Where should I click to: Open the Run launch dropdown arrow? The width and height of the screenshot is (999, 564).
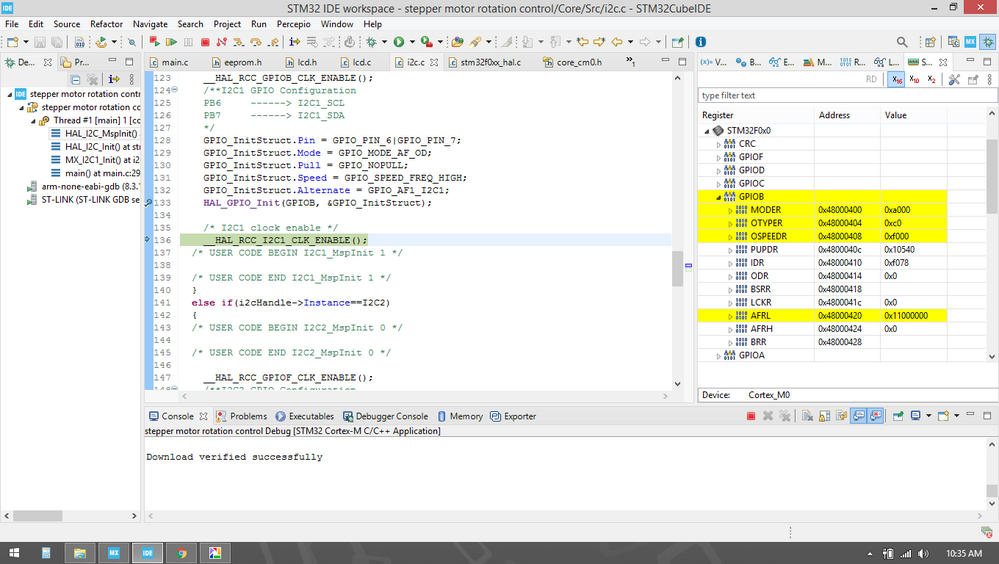tap(412, 42)
